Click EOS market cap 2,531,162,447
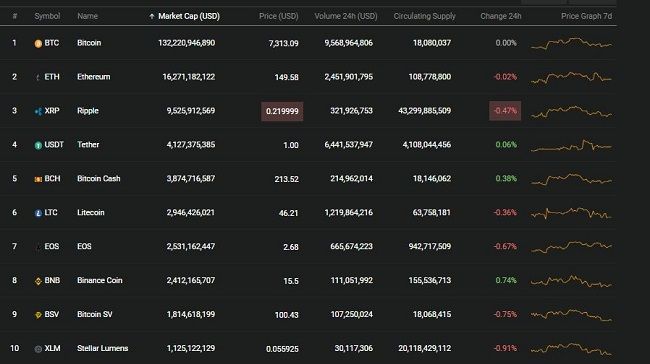The width and height of the screenshot is (650, 364). coord(191,247)
